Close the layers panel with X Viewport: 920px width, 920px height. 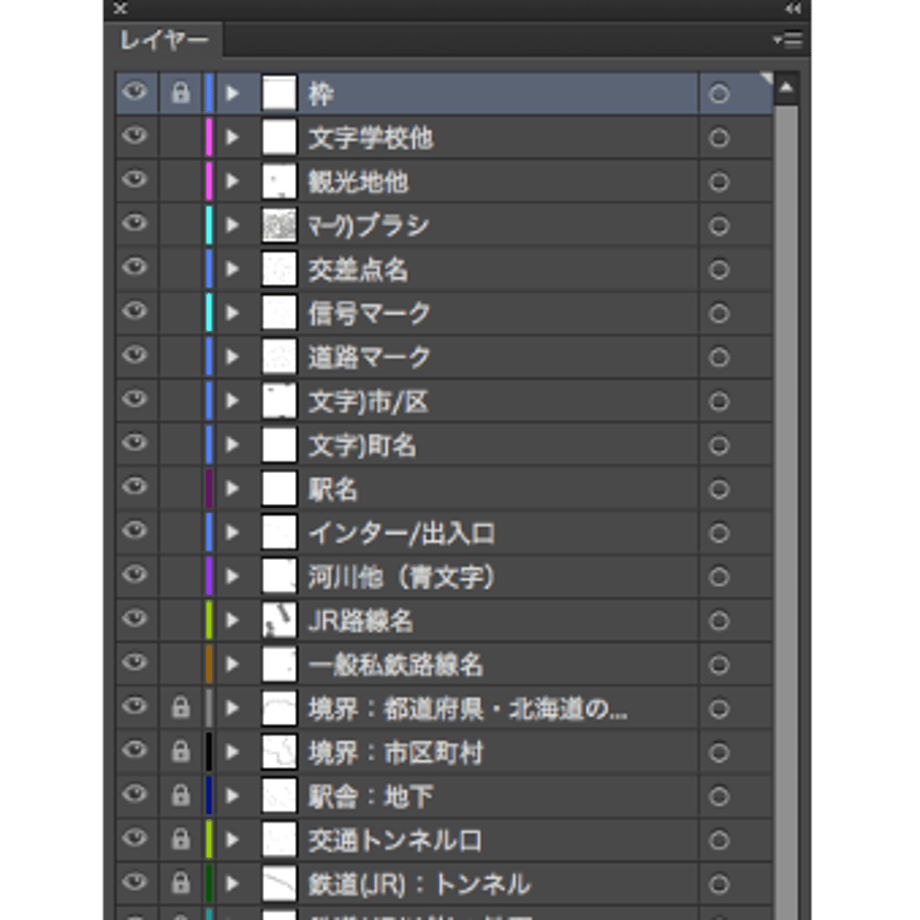(120, 8)
